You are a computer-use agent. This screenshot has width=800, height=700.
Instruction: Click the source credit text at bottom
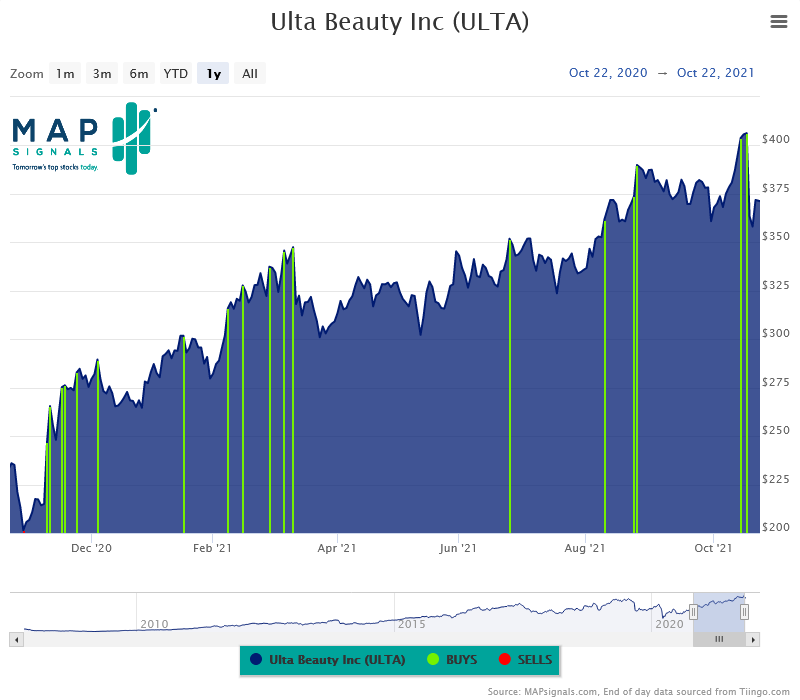click(x=638, y=692)
